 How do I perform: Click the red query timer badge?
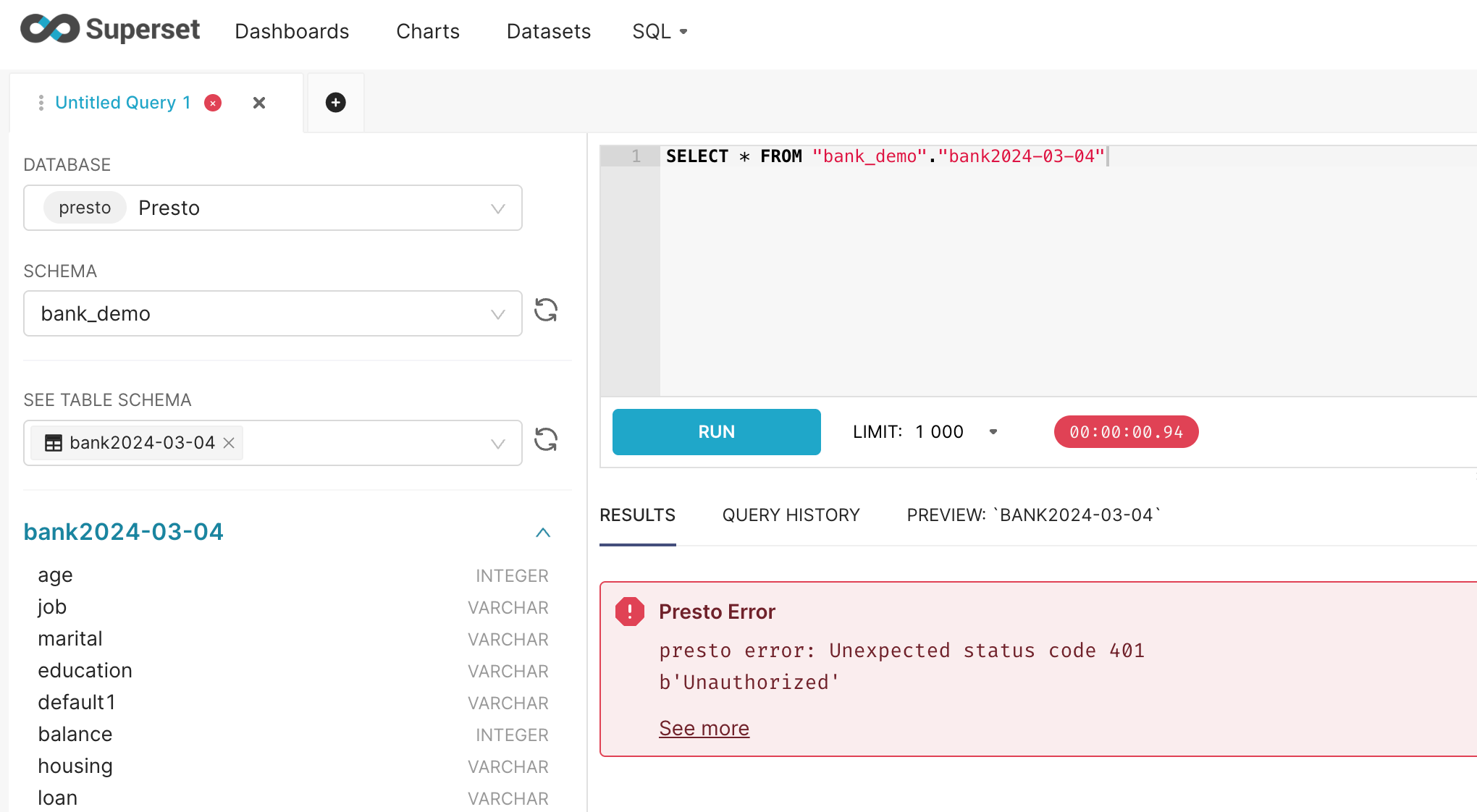pyautogui.click(x=1127, y=432)
